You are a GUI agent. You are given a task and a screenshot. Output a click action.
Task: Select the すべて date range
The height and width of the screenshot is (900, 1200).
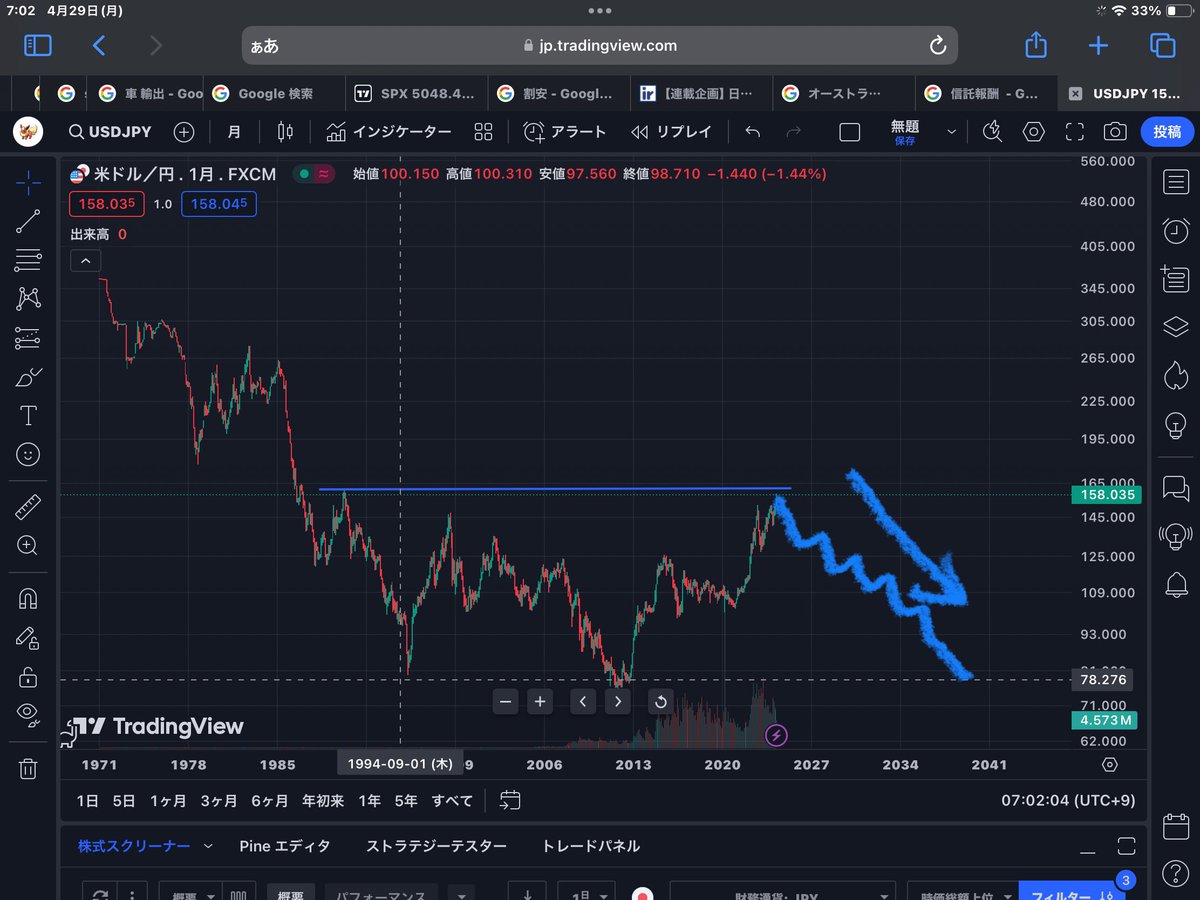452,800
